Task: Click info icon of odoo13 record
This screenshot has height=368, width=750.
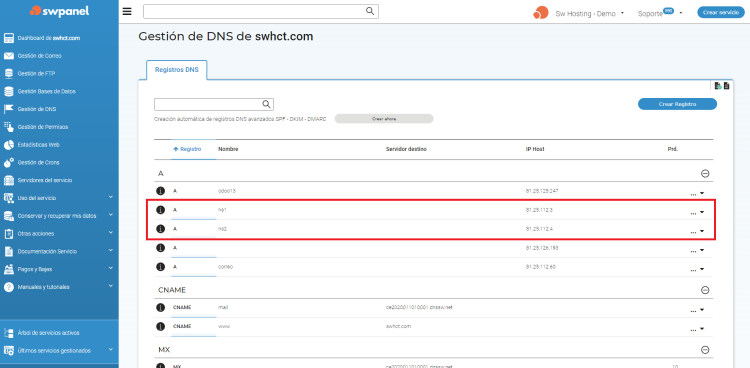Action: [x=160, y=191]
